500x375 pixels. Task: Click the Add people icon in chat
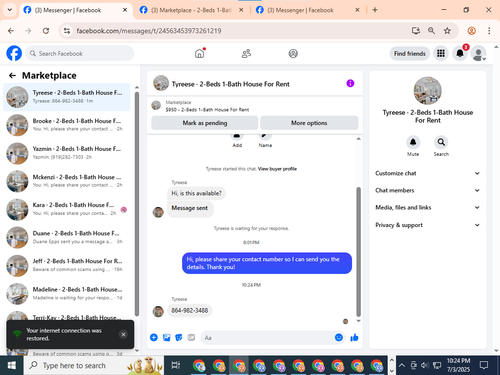pos(237,136)
